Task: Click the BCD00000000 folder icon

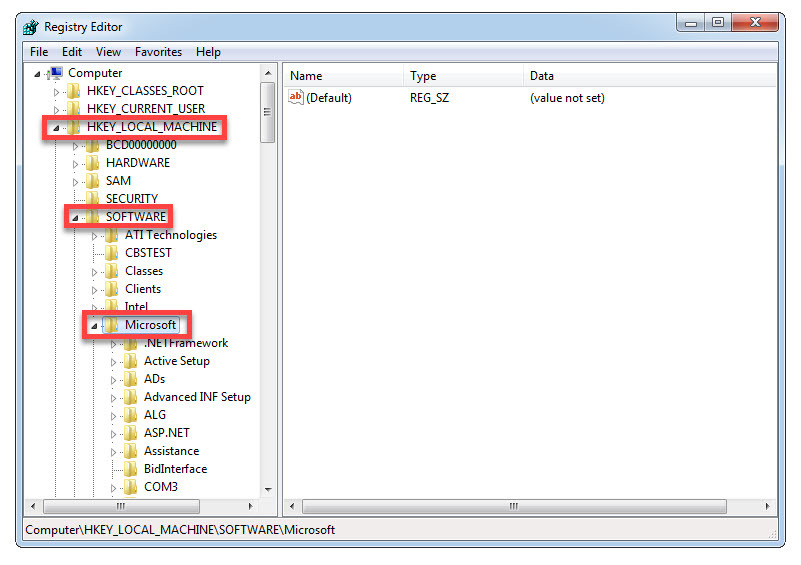Action: click(x=93, y=145)
